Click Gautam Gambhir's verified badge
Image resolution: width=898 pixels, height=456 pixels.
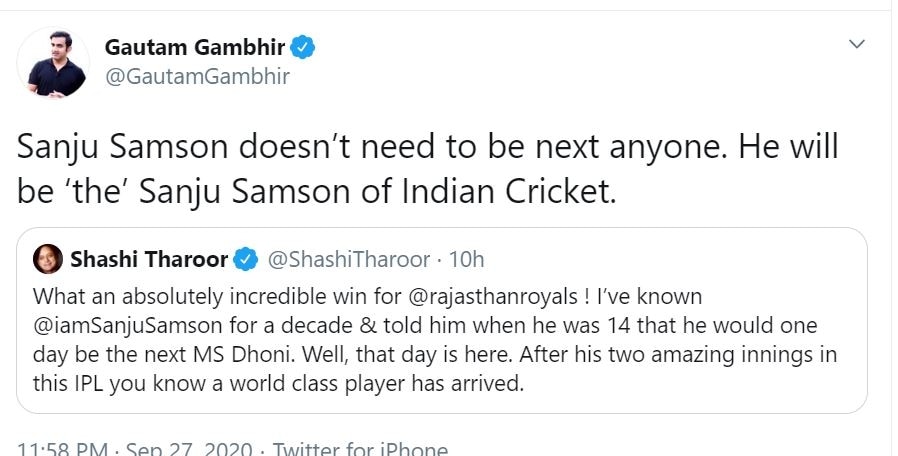point(304,47)
